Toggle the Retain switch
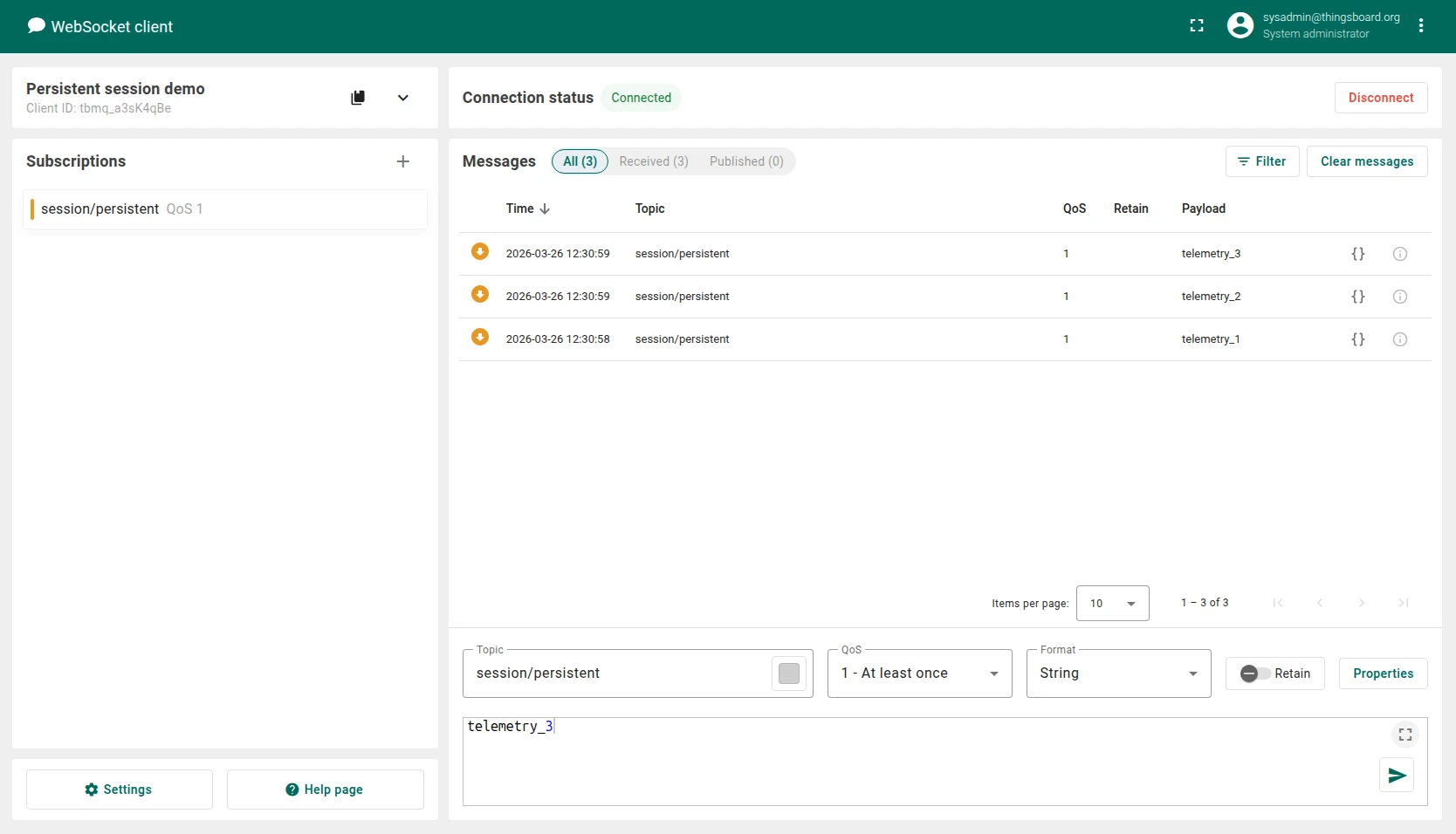Screen dimensions: 1456x834 pos(1256,673)
